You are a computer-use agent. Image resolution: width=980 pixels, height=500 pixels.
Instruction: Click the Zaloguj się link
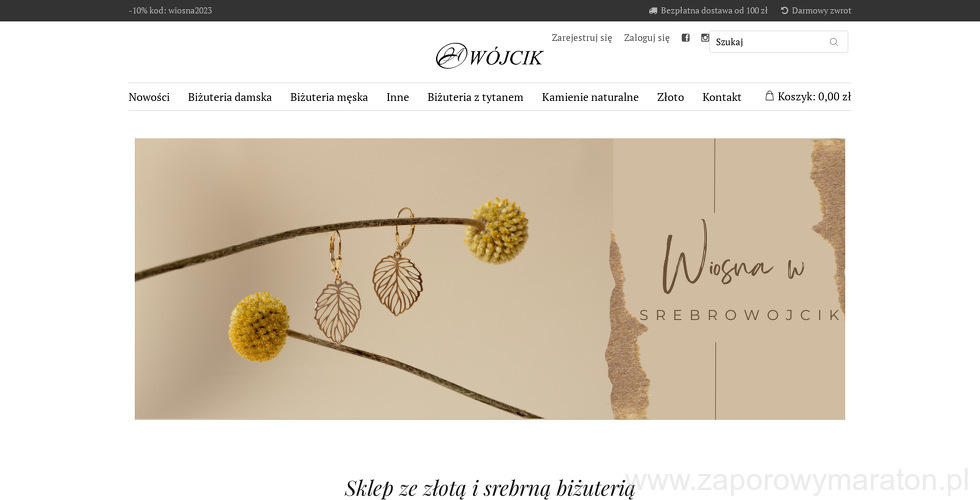click(x=647, y=38)
